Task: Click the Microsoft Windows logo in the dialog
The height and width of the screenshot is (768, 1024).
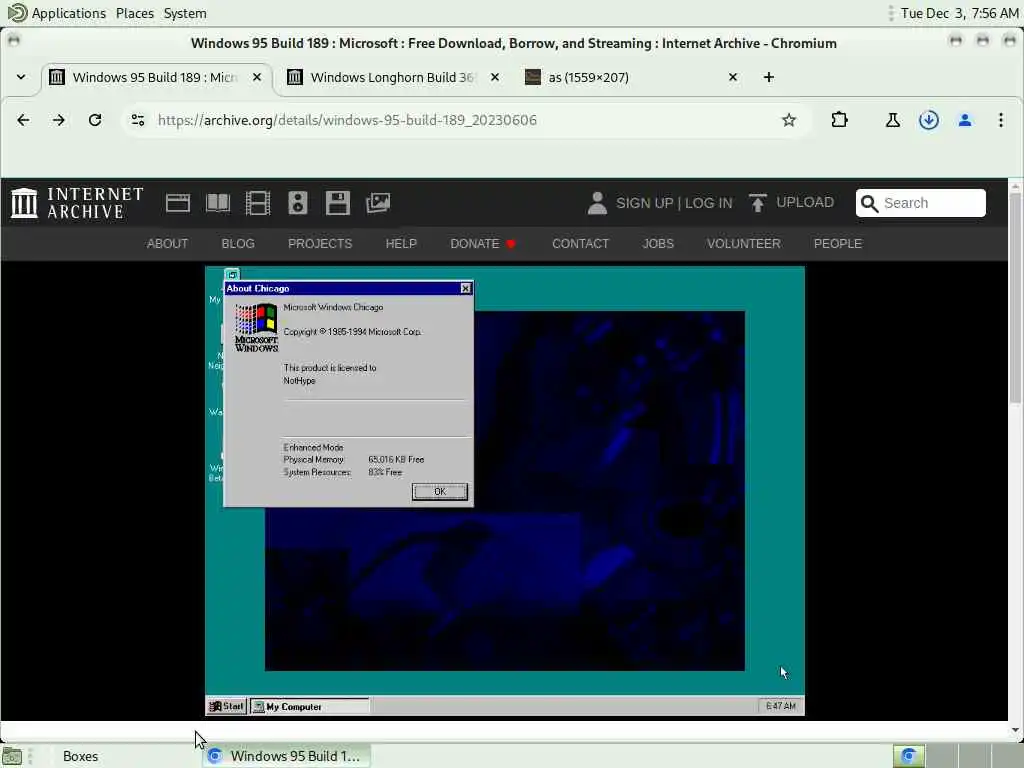Action: [x=256, y=327]
